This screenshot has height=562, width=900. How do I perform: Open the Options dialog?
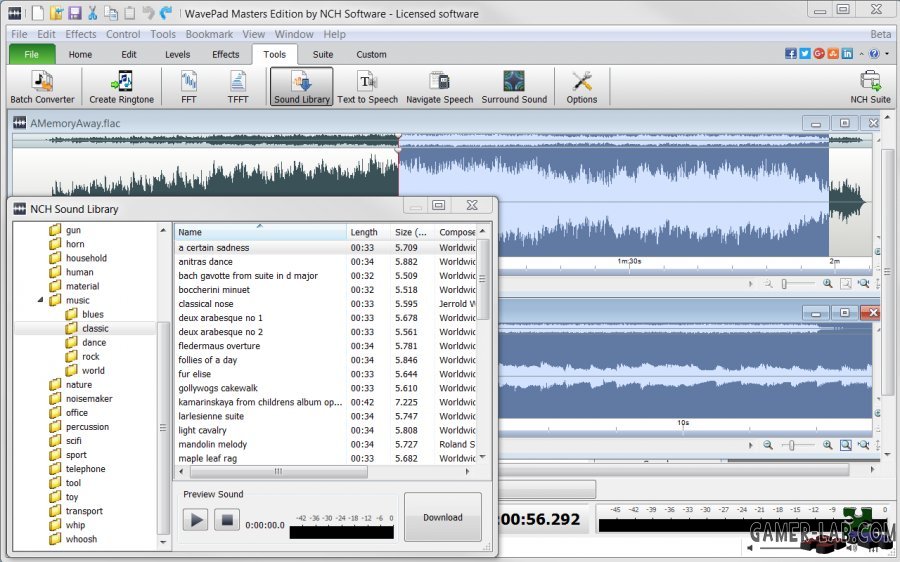(581, 87)
